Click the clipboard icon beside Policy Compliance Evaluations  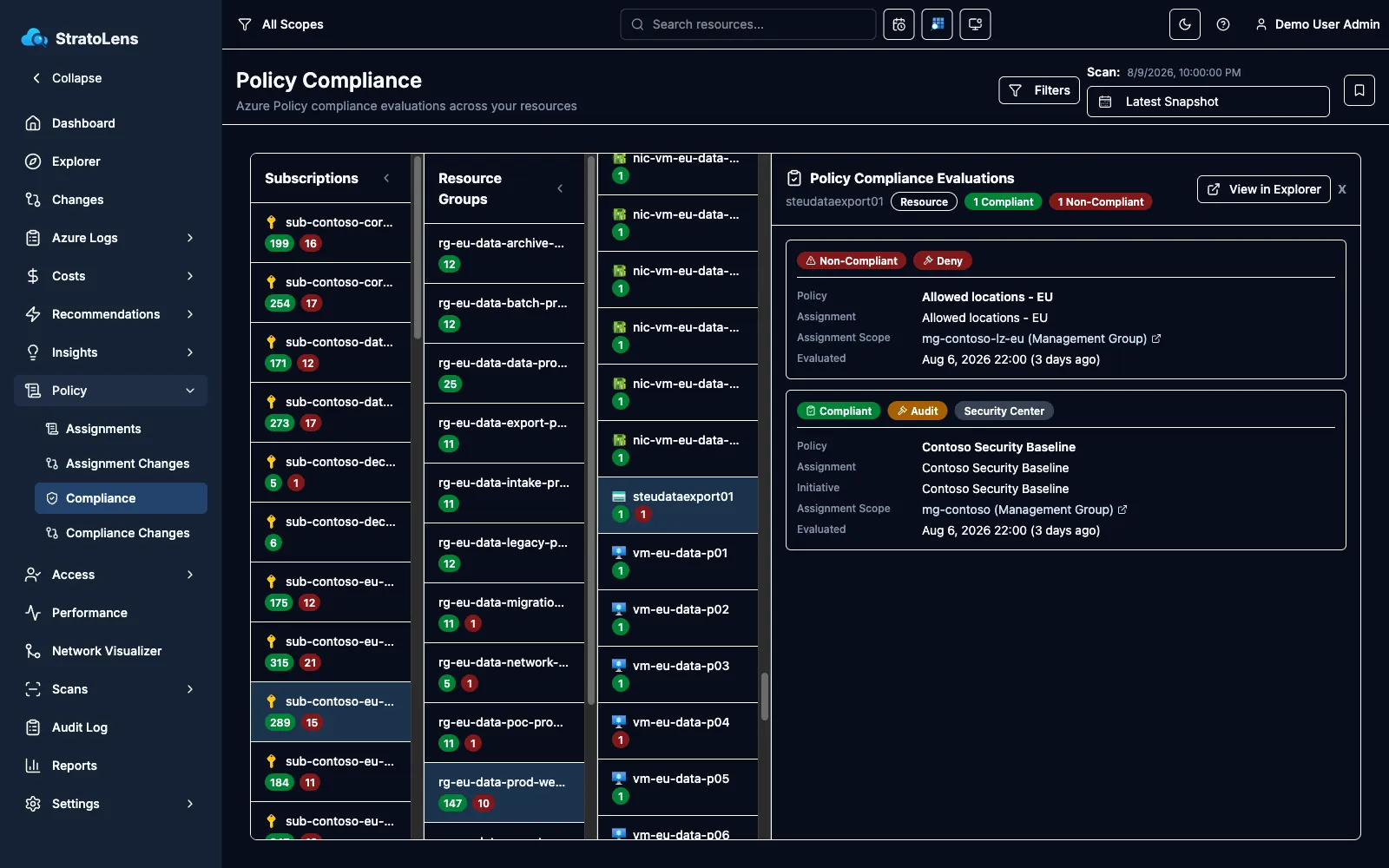click(x=793, y=178)
